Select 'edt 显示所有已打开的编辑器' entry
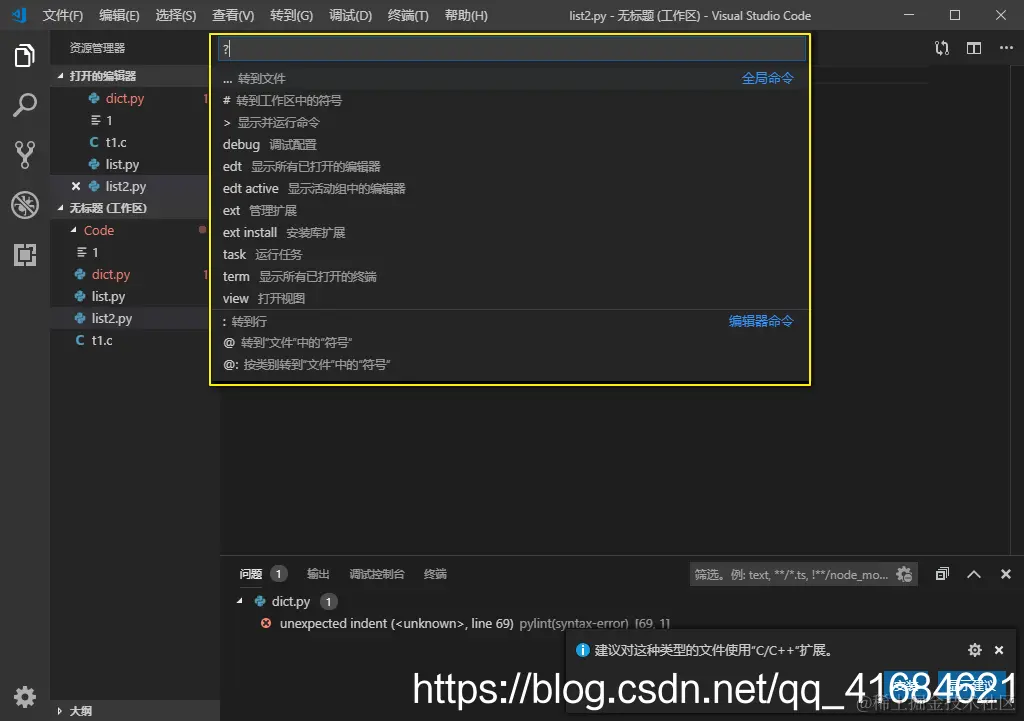This screenshot has height=721, width=1024. pos(509,167)
